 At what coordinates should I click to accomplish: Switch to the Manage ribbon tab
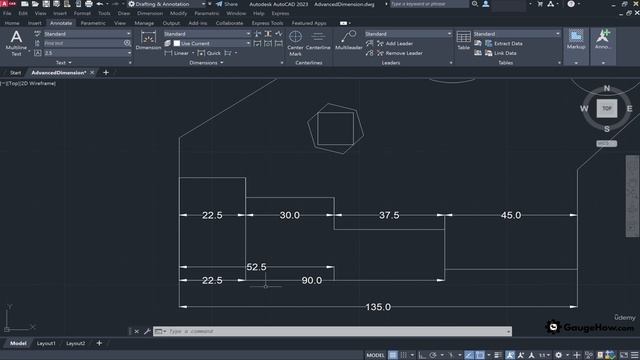[x=144, y=23]
